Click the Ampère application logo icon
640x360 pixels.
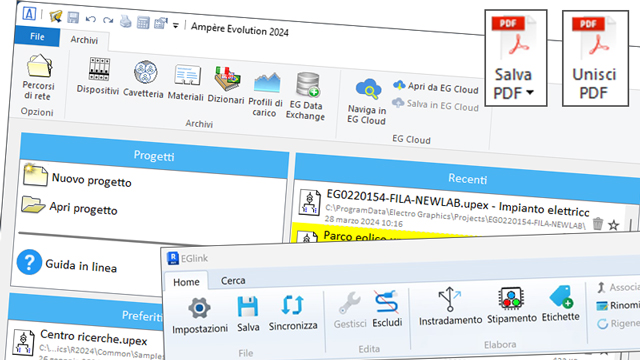(29, 13)
